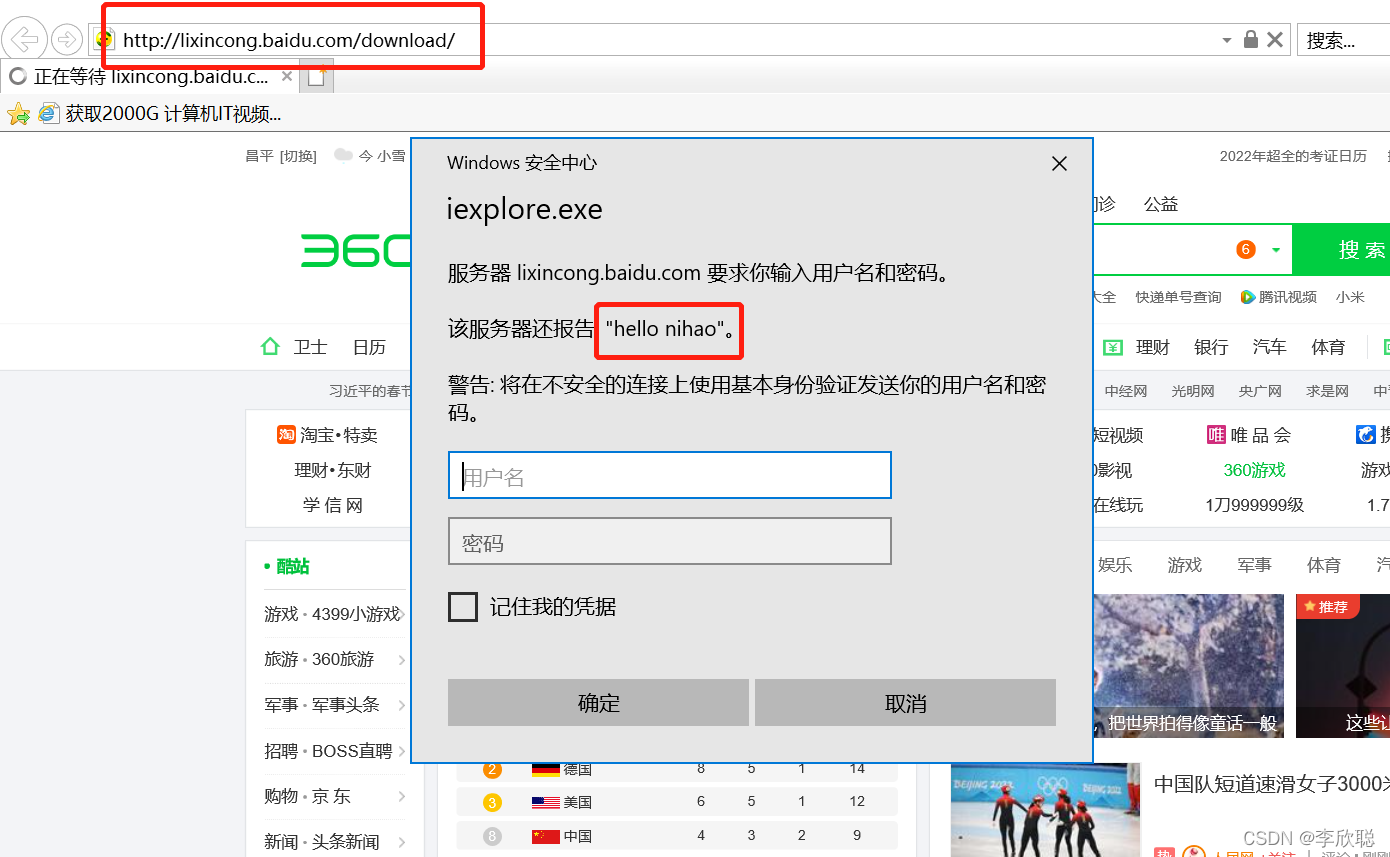Expand the 游戏·4399小游戏 row chevron
The image size is (1390, 857).
coord(401,614)
